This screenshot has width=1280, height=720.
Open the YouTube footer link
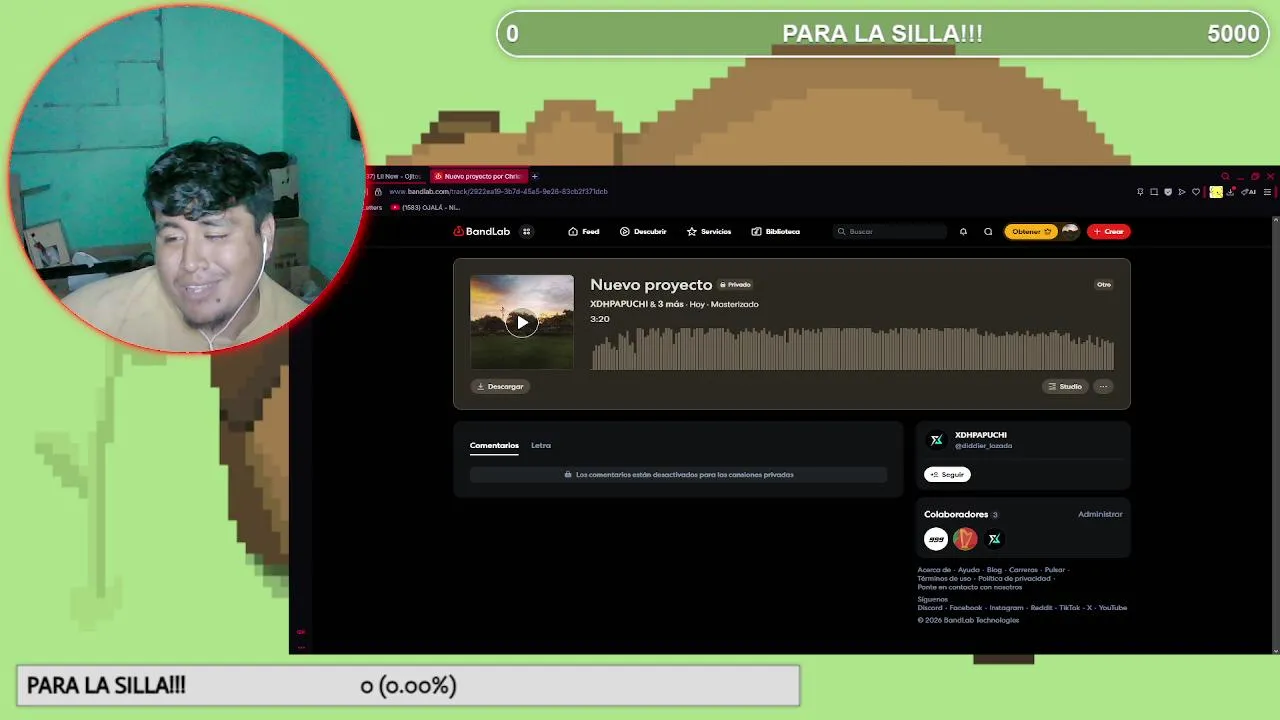click(1113, 608)
